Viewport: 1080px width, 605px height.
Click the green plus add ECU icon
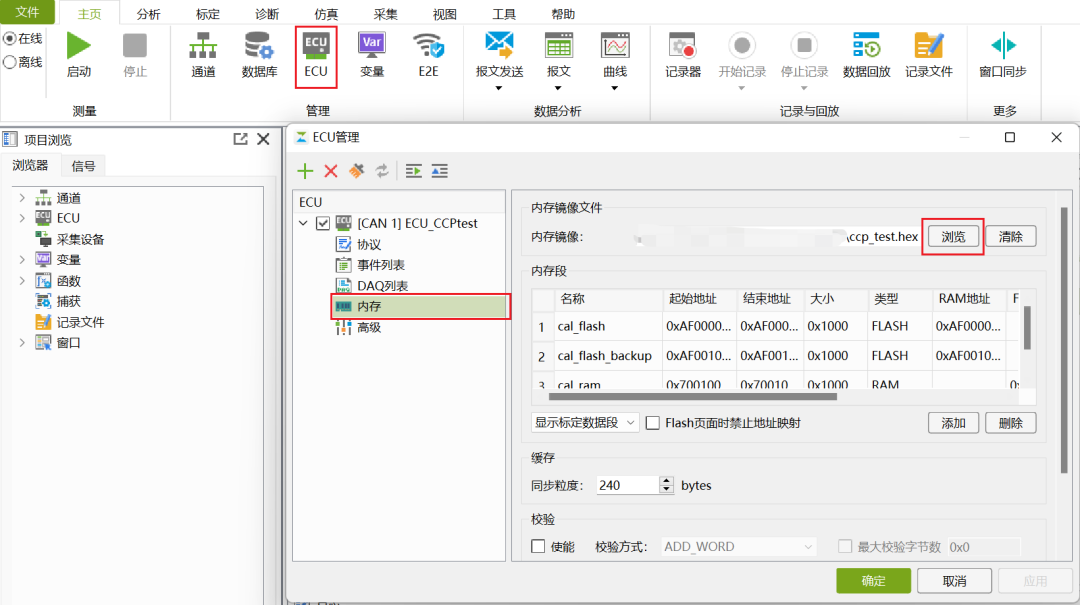point(305,171)
